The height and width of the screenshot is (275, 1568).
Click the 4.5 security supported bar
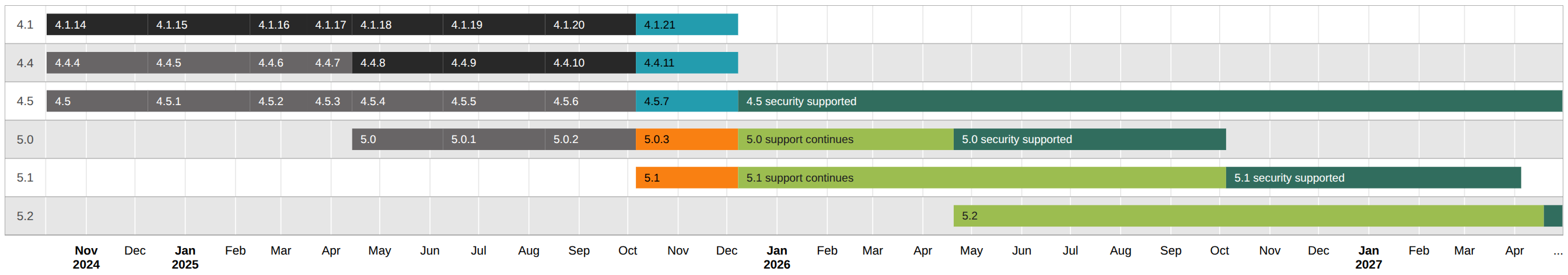point(1149,101)
